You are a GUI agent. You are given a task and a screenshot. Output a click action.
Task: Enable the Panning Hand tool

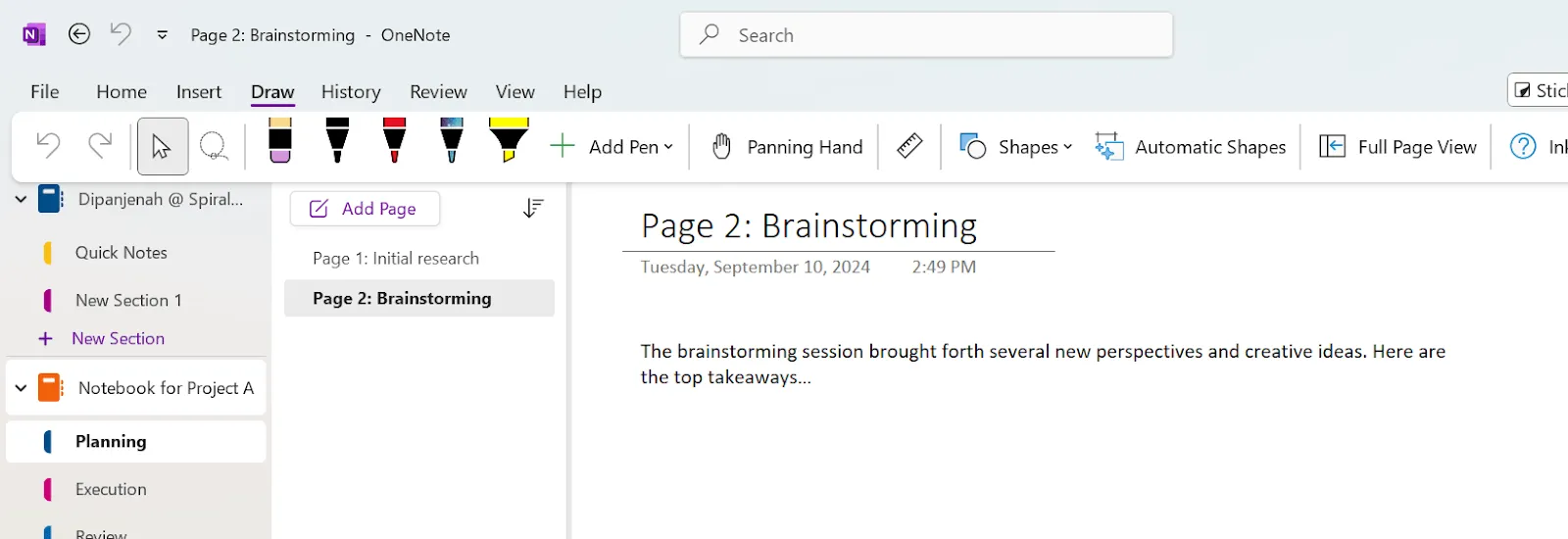tap(789, 147)
